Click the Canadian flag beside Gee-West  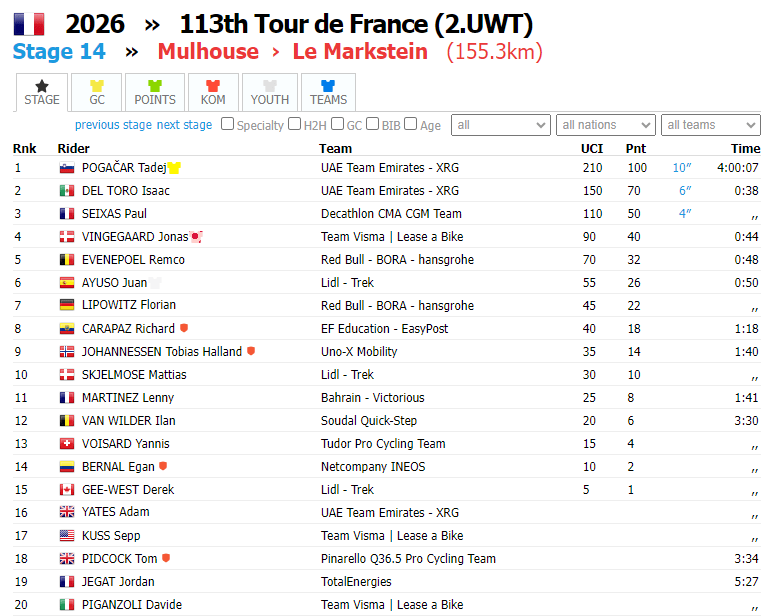click(x=67, y=490)
